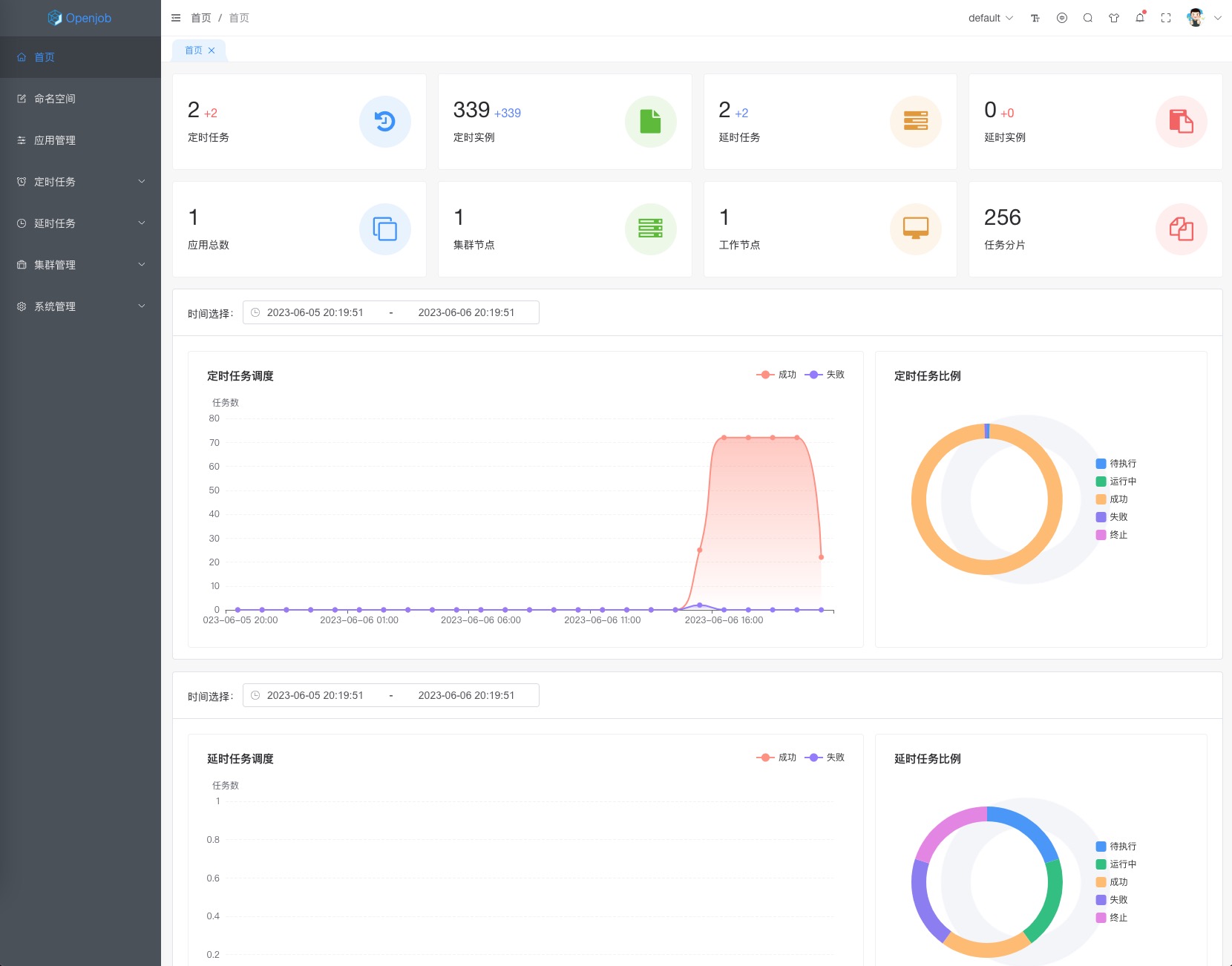
Task: Click last 首页 breadcrumb item
Action: click(239, 18)
